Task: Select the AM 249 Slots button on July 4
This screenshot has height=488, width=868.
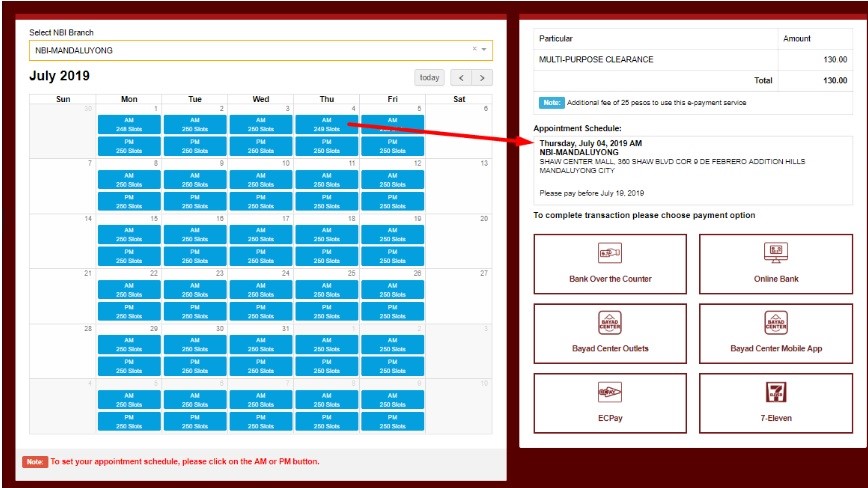Action: pyautogui.click(x=327, y=124)
